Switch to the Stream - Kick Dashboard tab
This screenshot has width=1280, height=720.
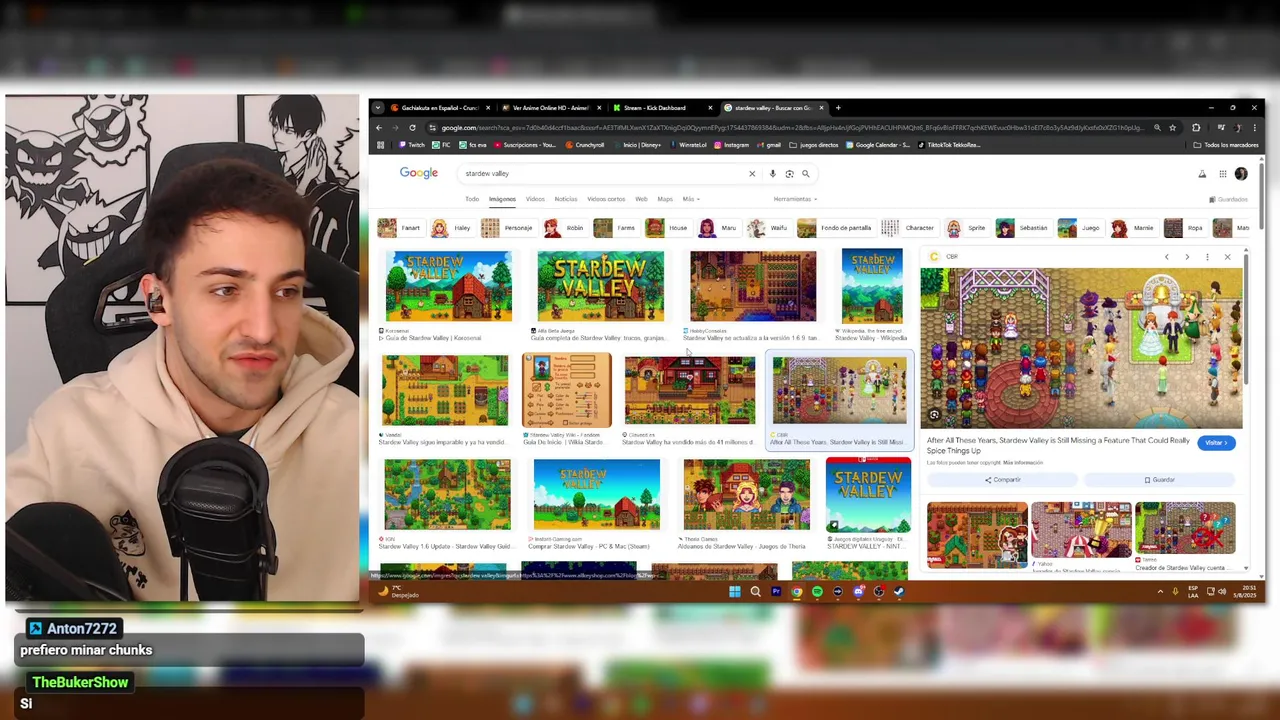[x=662, y=108]
